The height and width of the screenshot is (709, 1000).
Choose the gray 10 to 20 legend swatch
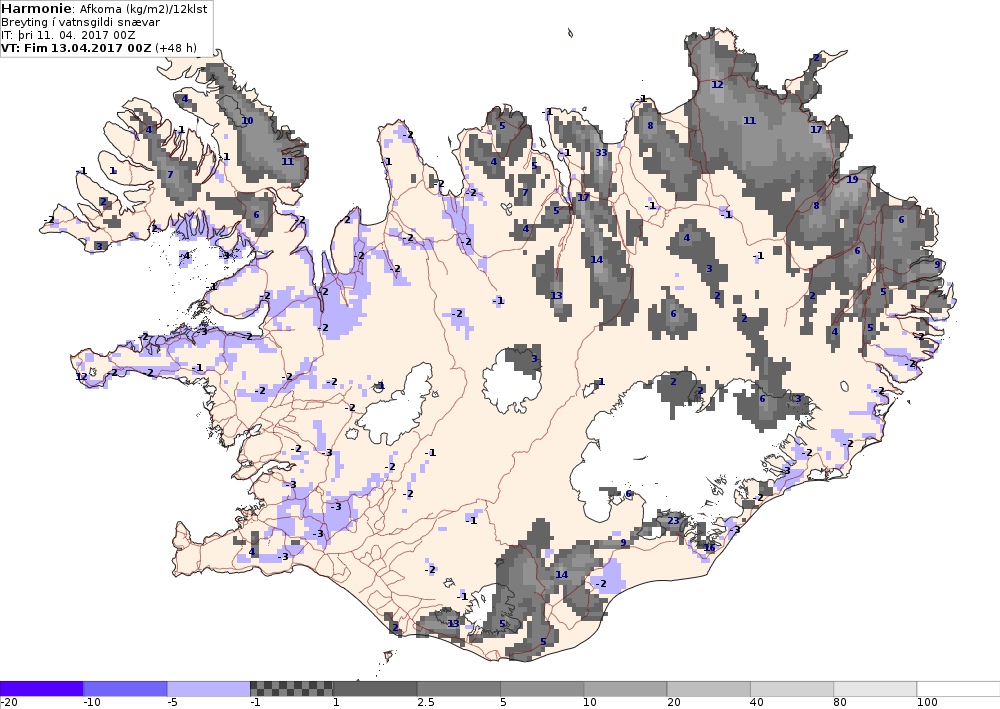click(625, 689)
